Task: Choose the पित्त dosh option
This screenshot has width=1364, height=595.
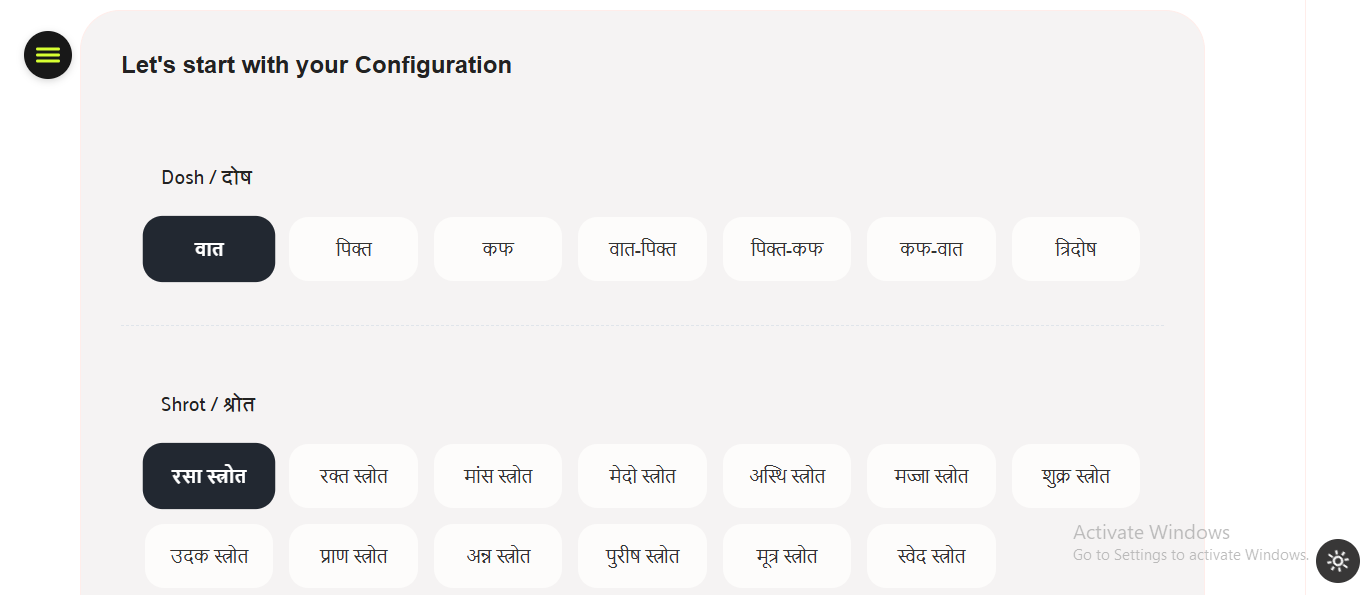Action: coord(353,249)
